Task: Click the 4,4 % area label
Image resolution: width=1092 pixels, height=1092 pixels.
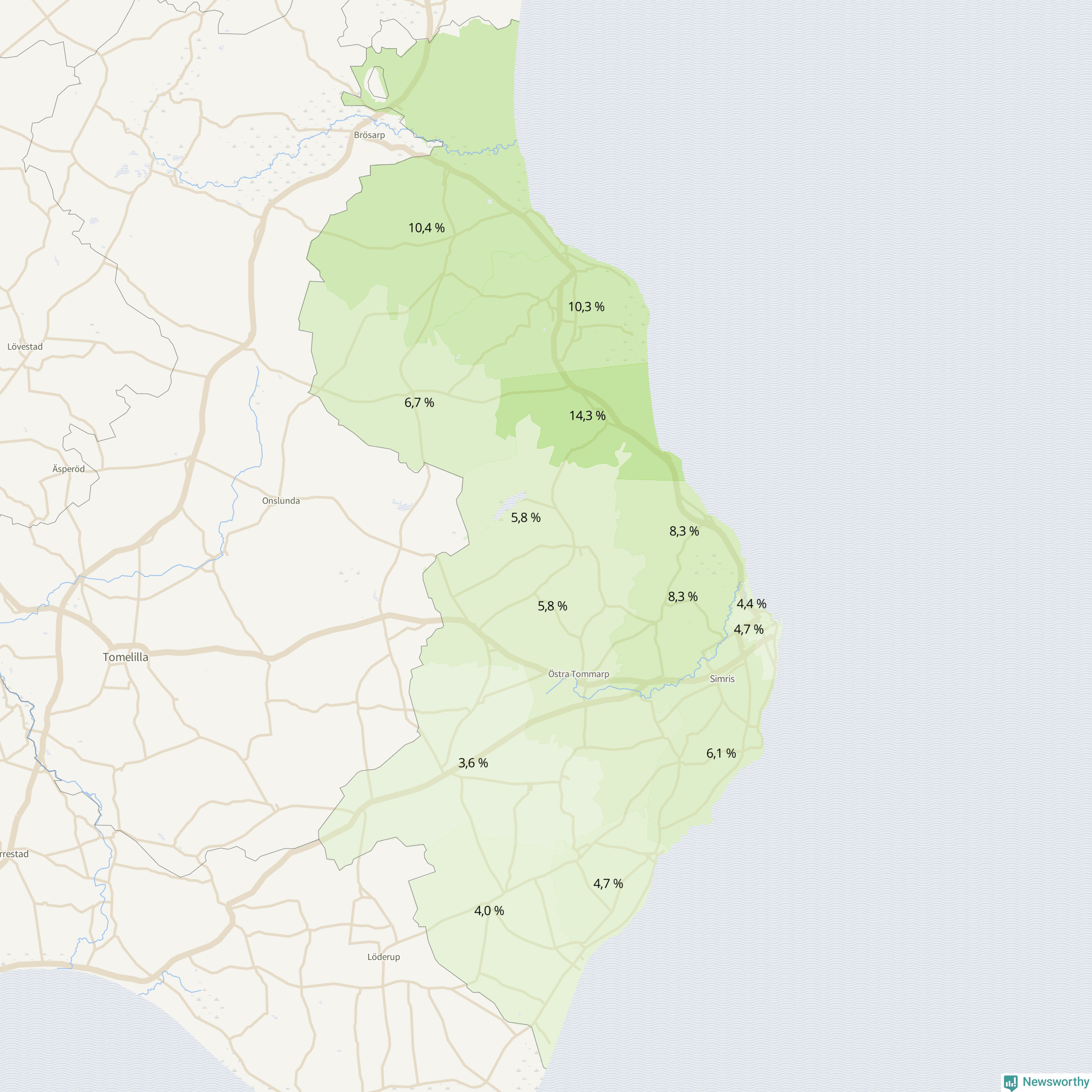Action: [751, 604]
